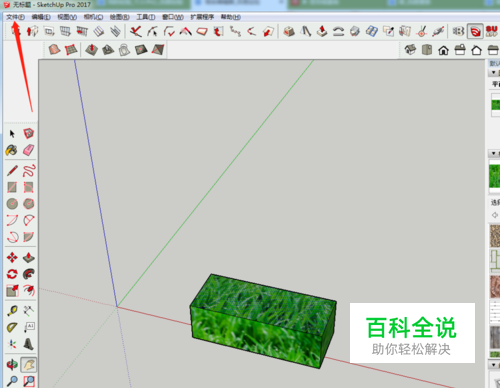Activate the Rotate tool

point(12,274)
